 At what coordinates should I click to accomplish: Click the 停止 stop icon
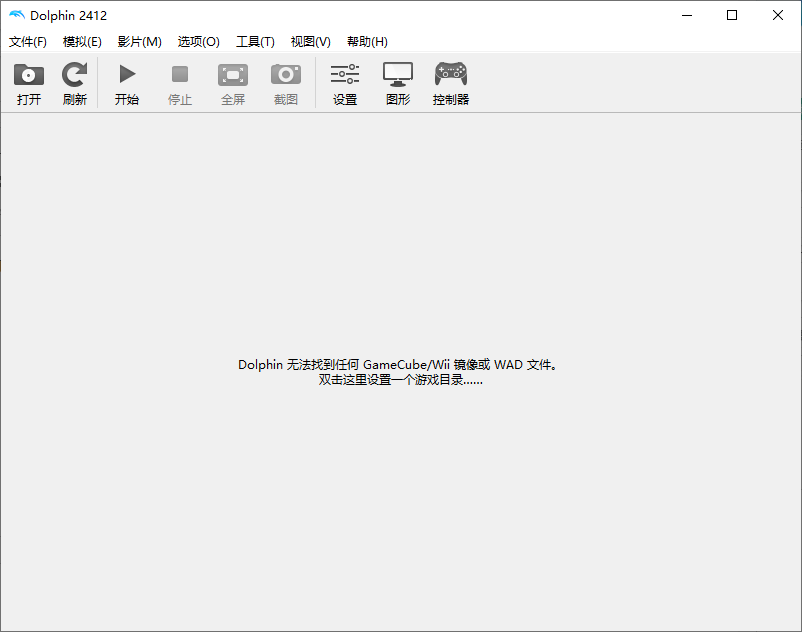(x=180, y=74)
